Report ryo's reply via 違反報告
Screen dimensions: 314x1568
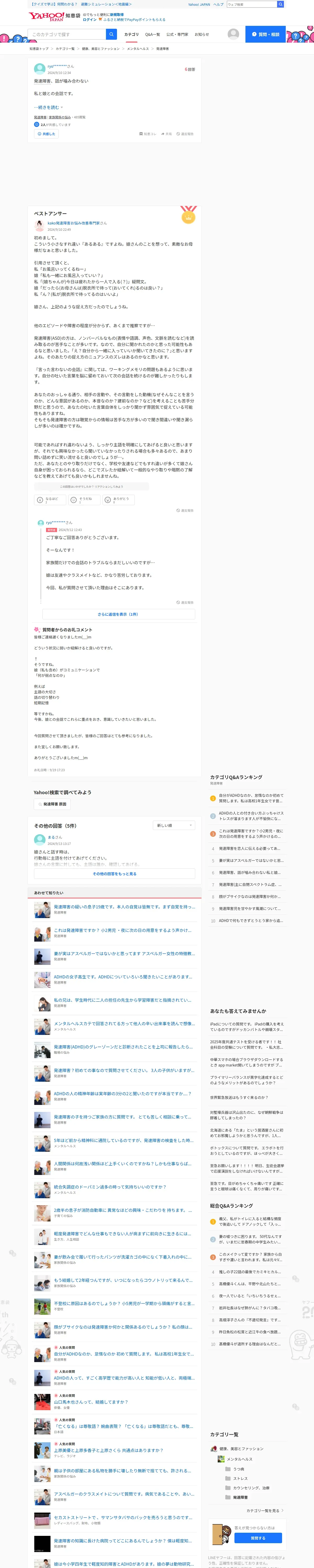pyautogui.click(x=185, y=602)
